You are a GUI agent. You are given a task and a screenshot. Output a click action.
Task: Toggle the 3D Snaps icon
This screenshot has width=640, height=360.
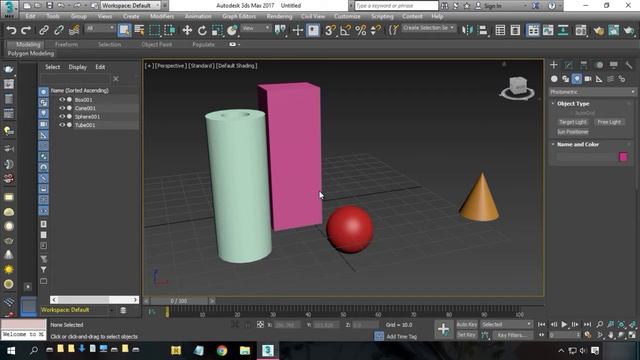(x=330, y=30)
